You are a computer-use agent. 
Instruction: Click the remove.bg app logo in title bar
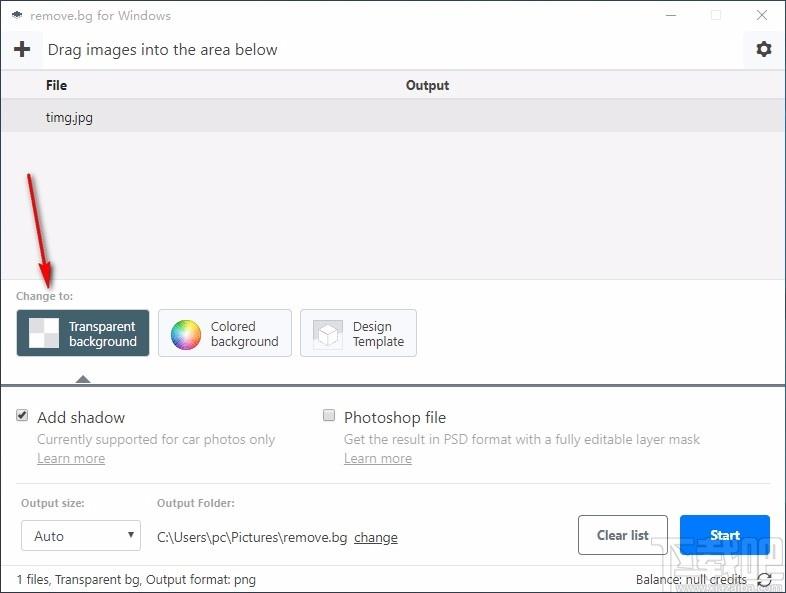click(x=17, y=16)
